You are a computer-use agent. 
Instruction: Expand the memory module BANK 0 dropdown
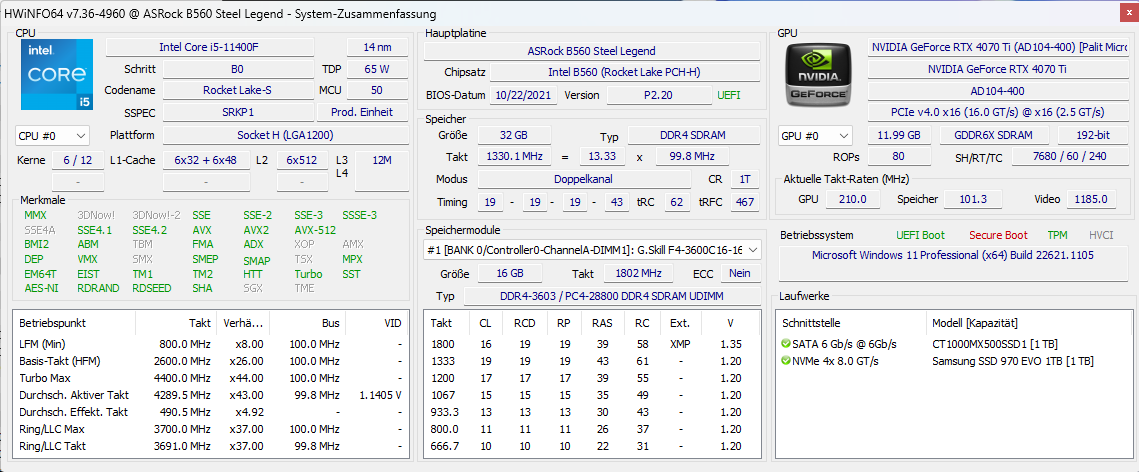click(592, 250)
